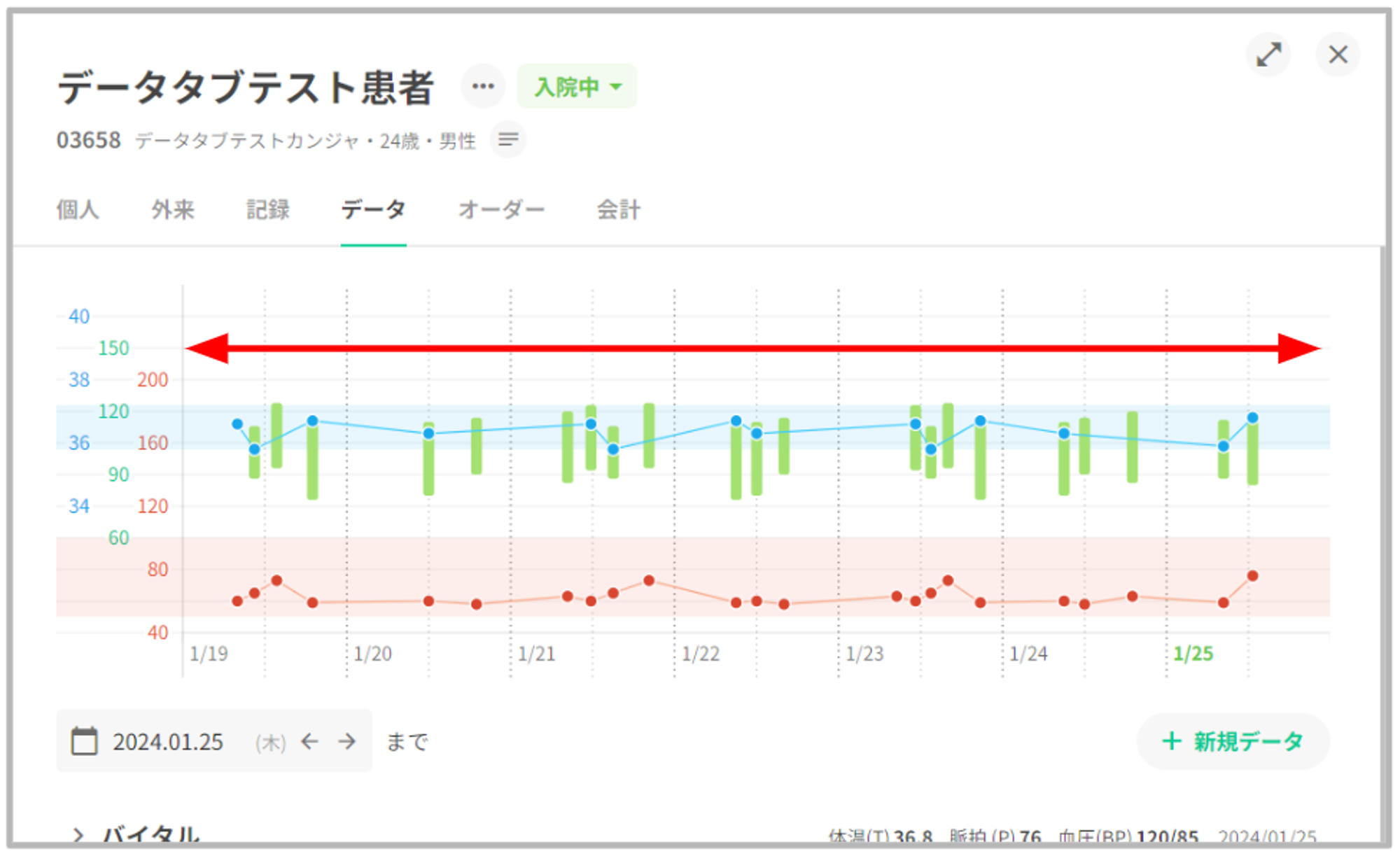
Task: Click the first blue temperature data point
Action: [237, 424]
